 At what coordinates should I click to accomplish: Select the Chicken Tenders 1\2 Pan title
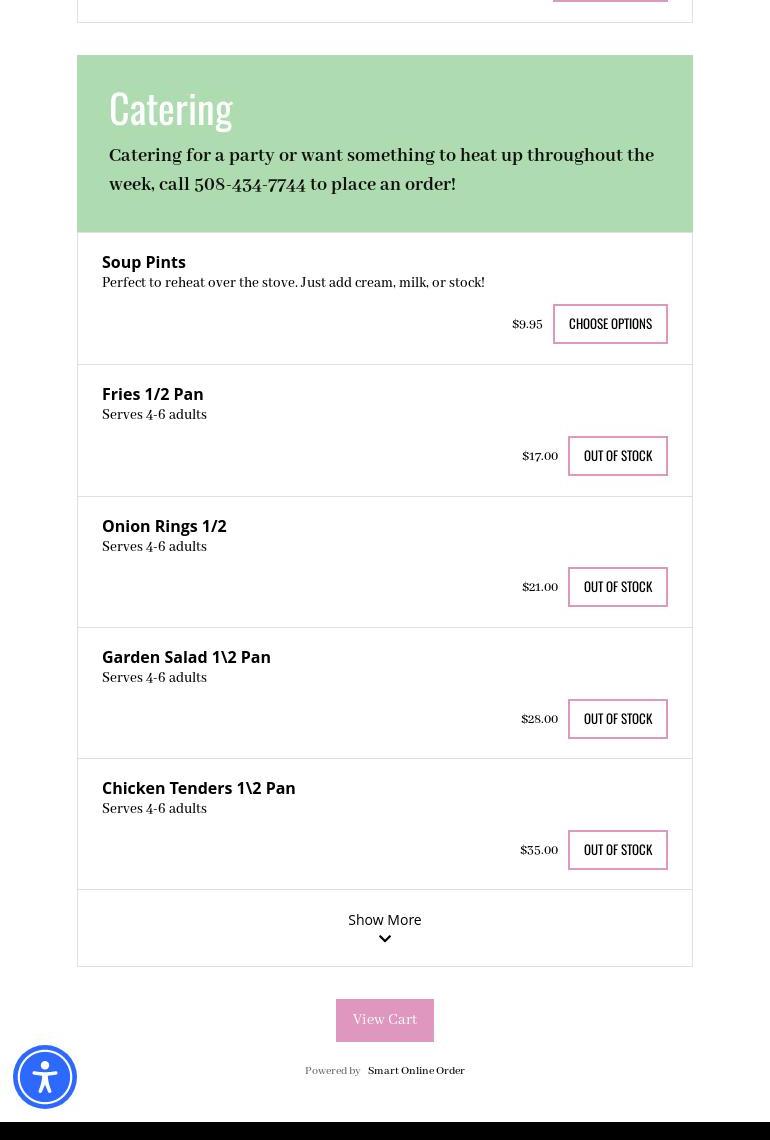click(x=198, y=787)
